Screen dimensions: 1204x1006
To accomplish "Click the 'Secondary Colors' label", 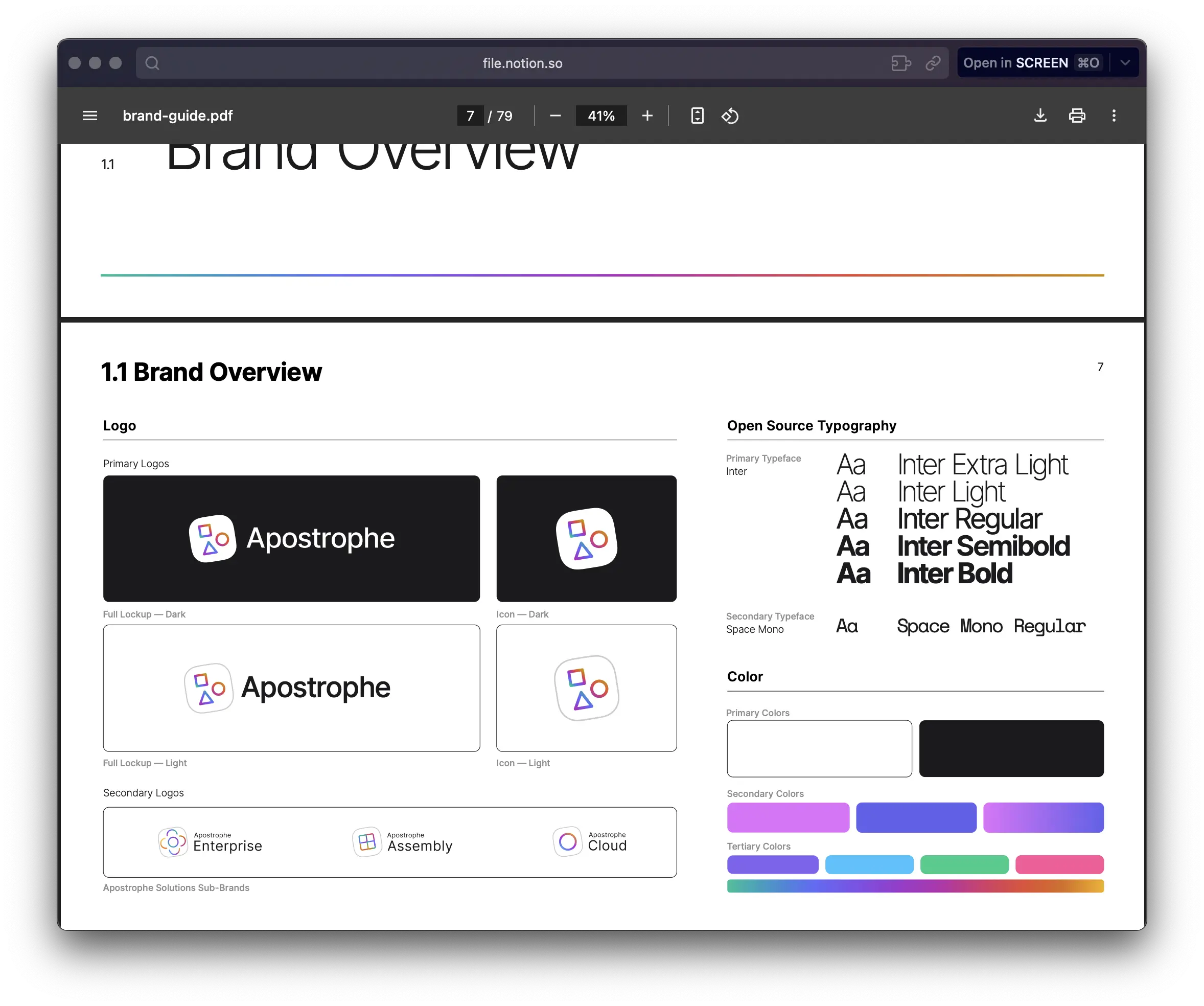I will point(766,794).
